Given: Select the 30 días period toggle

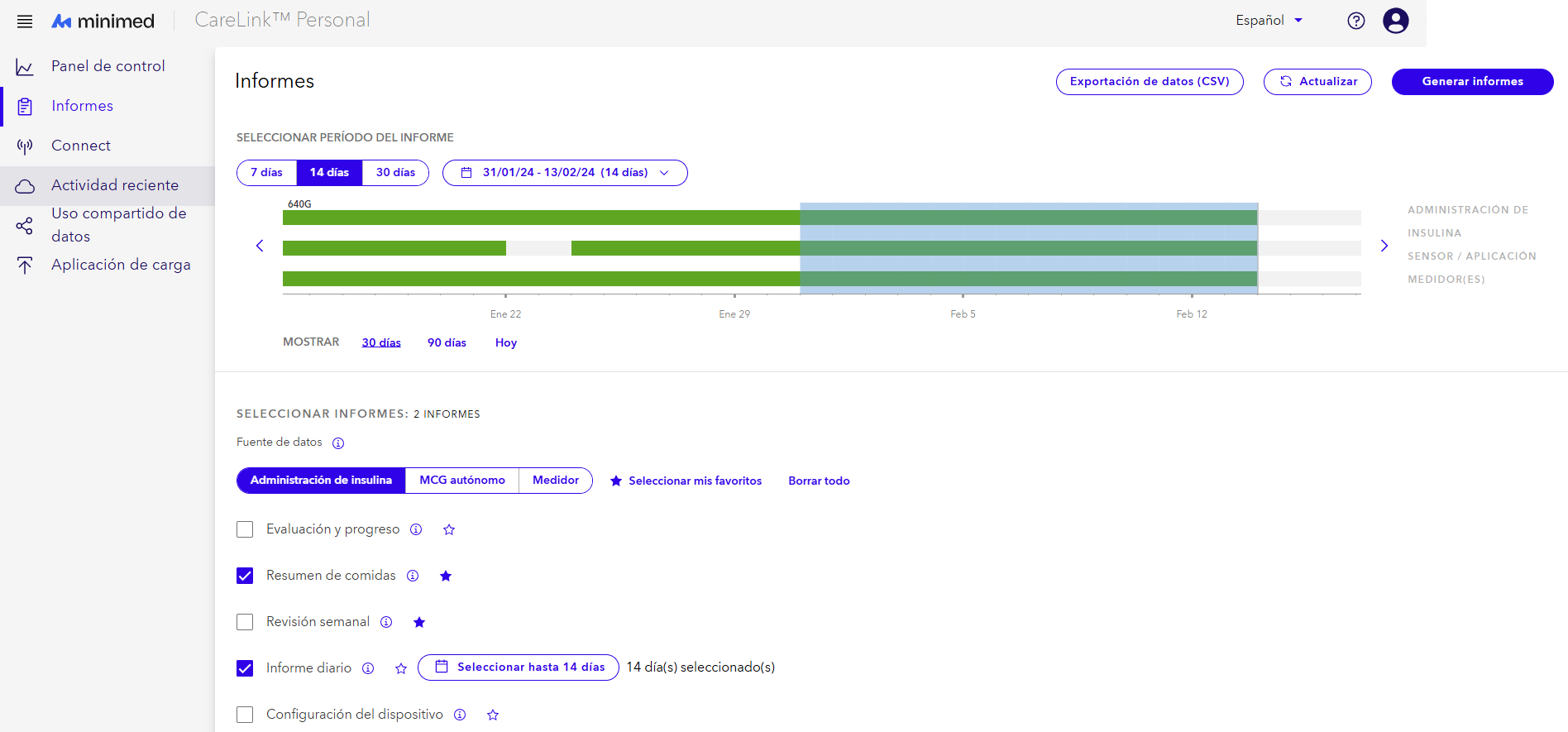Looking at the screenshot, I should tap(395, 173).
